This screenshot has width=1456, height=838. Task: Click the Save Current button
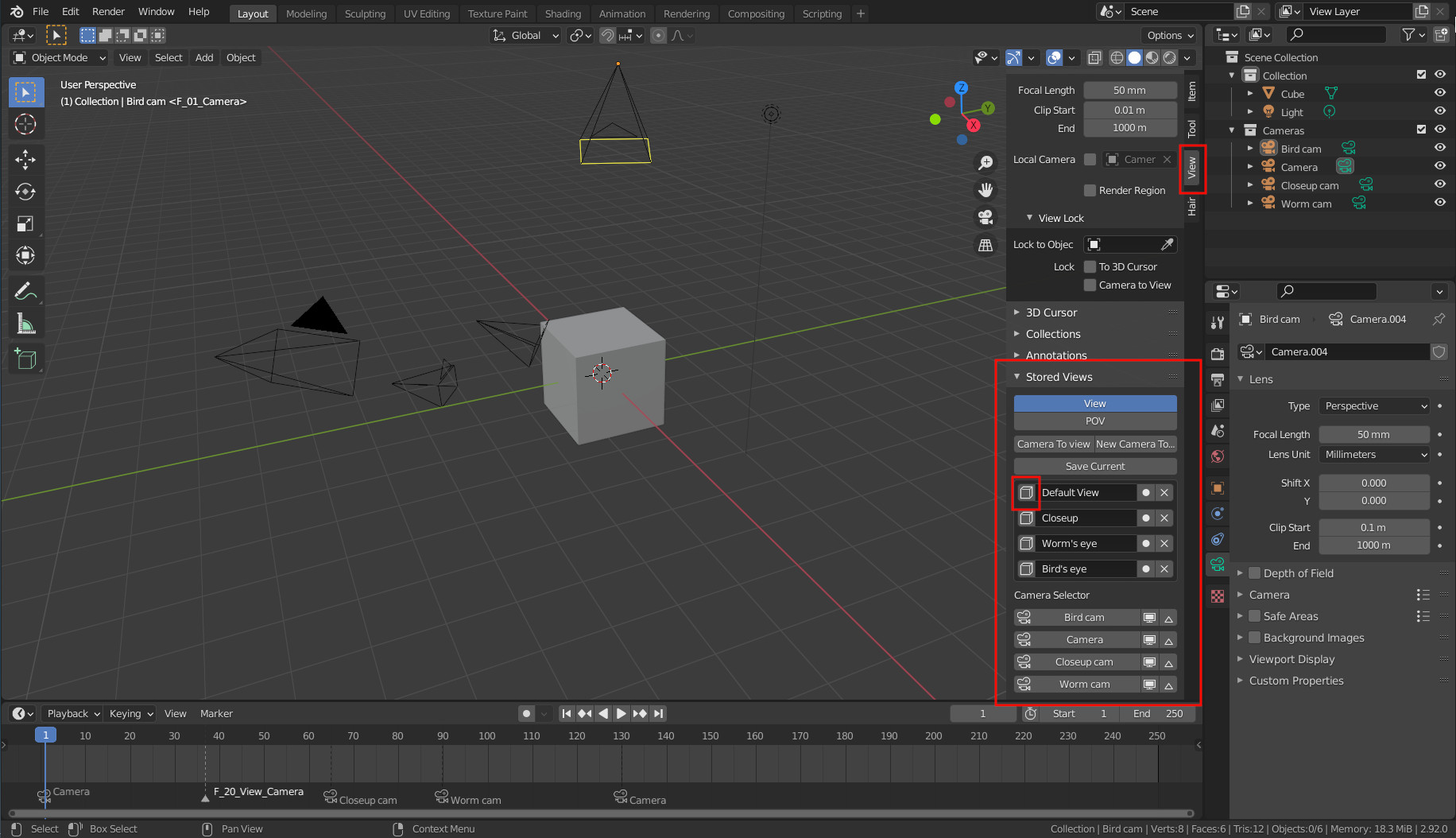pos(1094,466)
